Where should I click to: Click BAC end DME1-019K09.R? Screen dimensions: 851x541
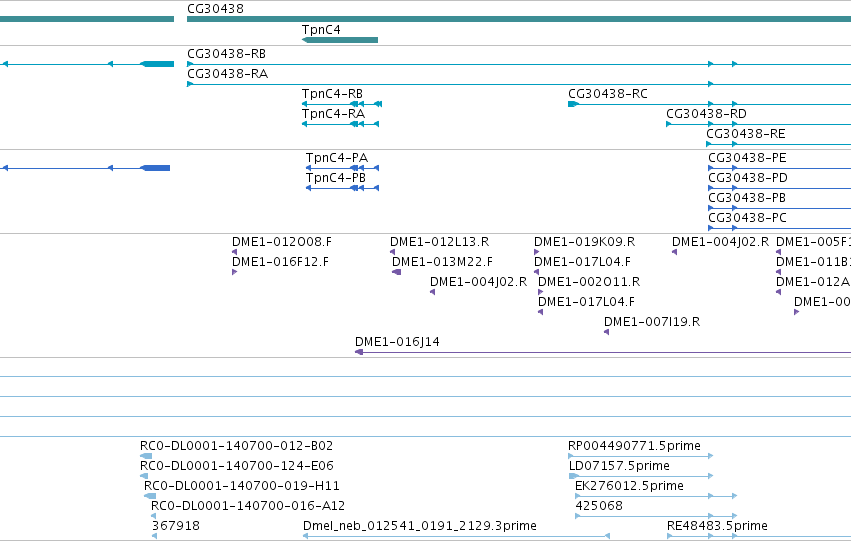point(537,252)
